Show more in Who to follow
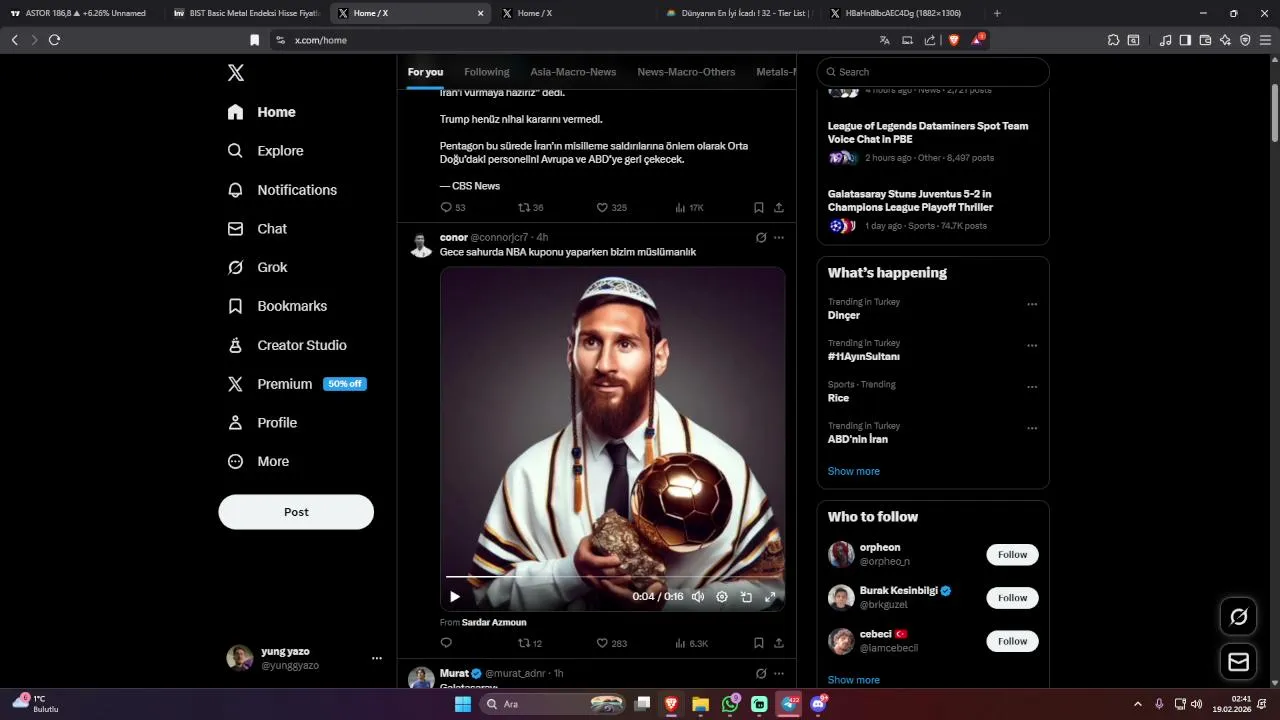The width and height of the screenshot is (1280, 720). pos(854,680)
